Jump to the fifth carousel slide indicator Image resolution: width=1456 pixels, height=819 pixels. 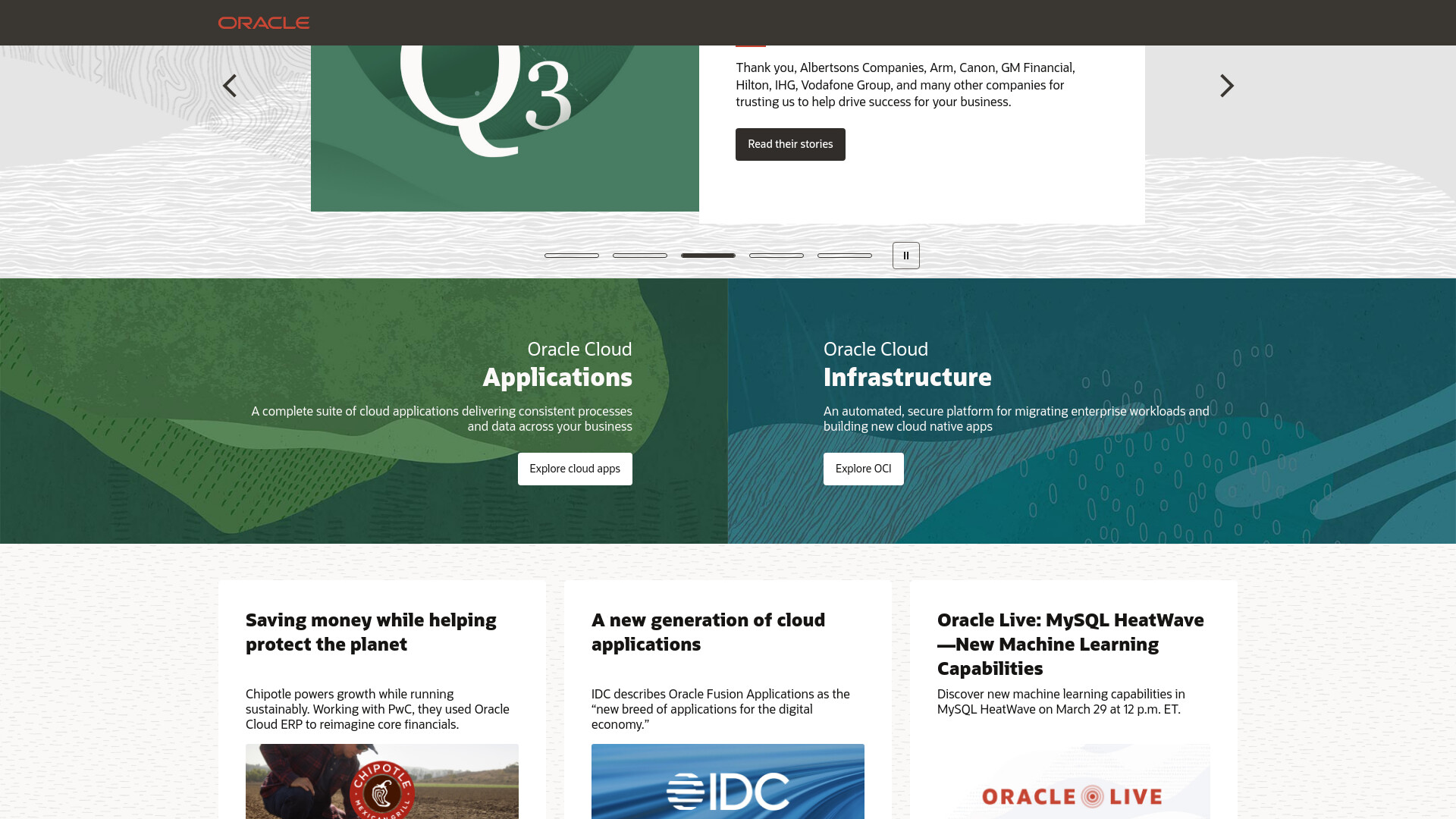click(845, 256)
